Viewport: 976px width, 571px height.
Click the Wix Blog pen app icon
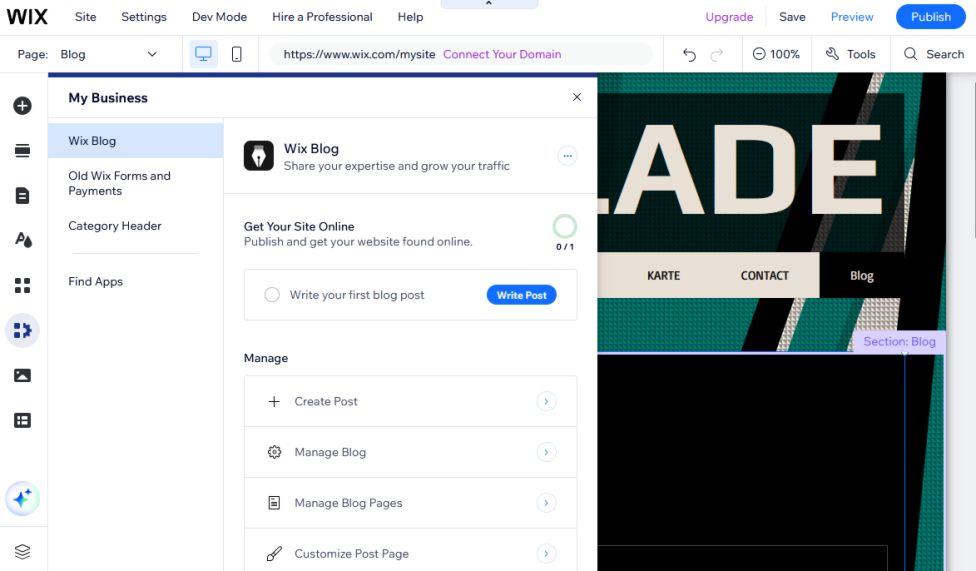tap(259, 156)
